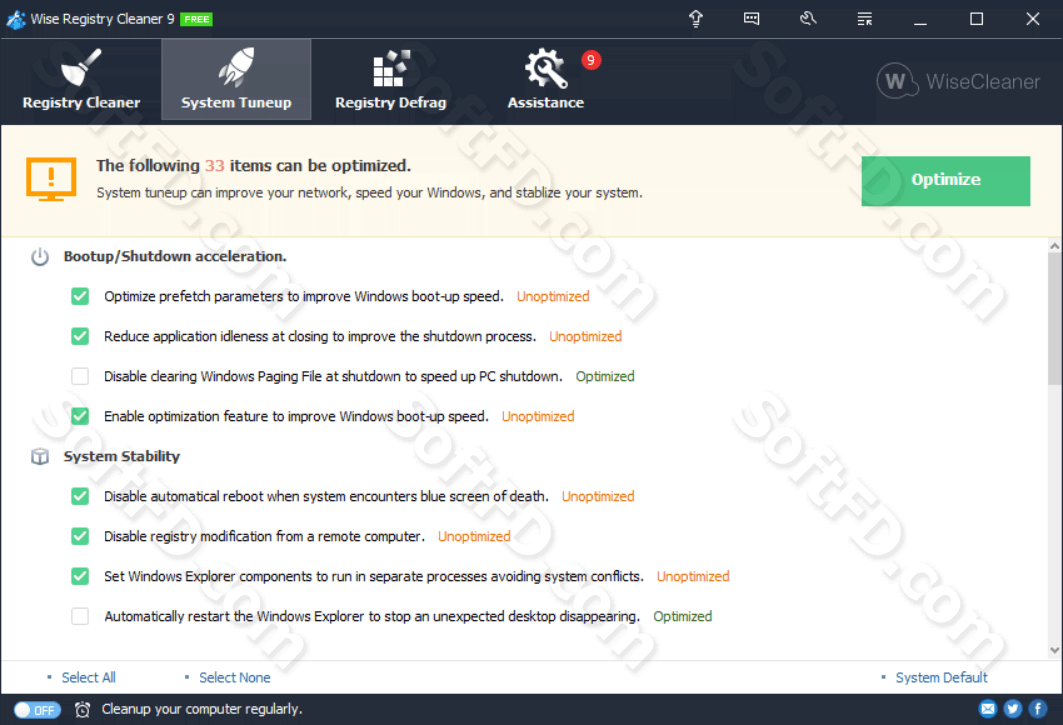The width and height of the screenshot is (1063, 725).
Task: Click the cube icon beside System Stability
Action: [40, 456]
